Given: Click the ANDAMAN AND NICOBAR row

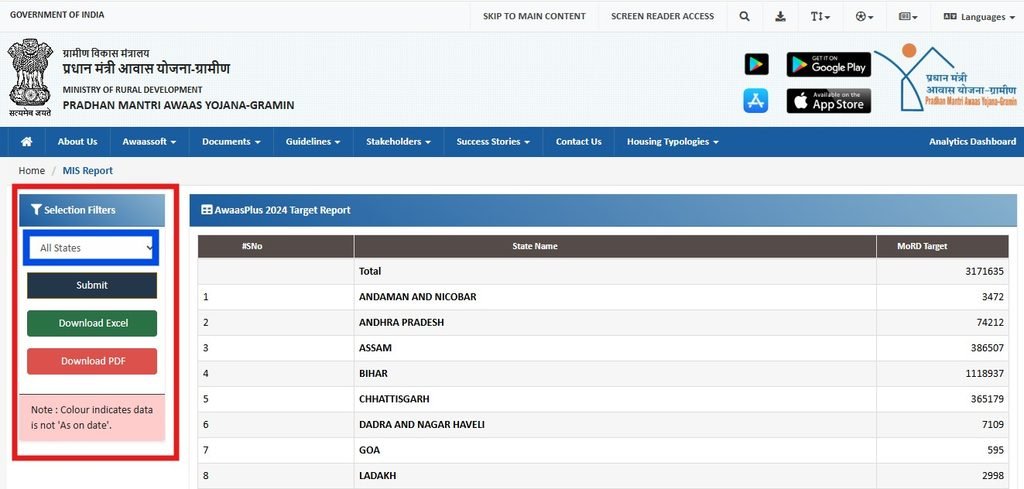Looking at the screenshot, I should click(603, 297).
